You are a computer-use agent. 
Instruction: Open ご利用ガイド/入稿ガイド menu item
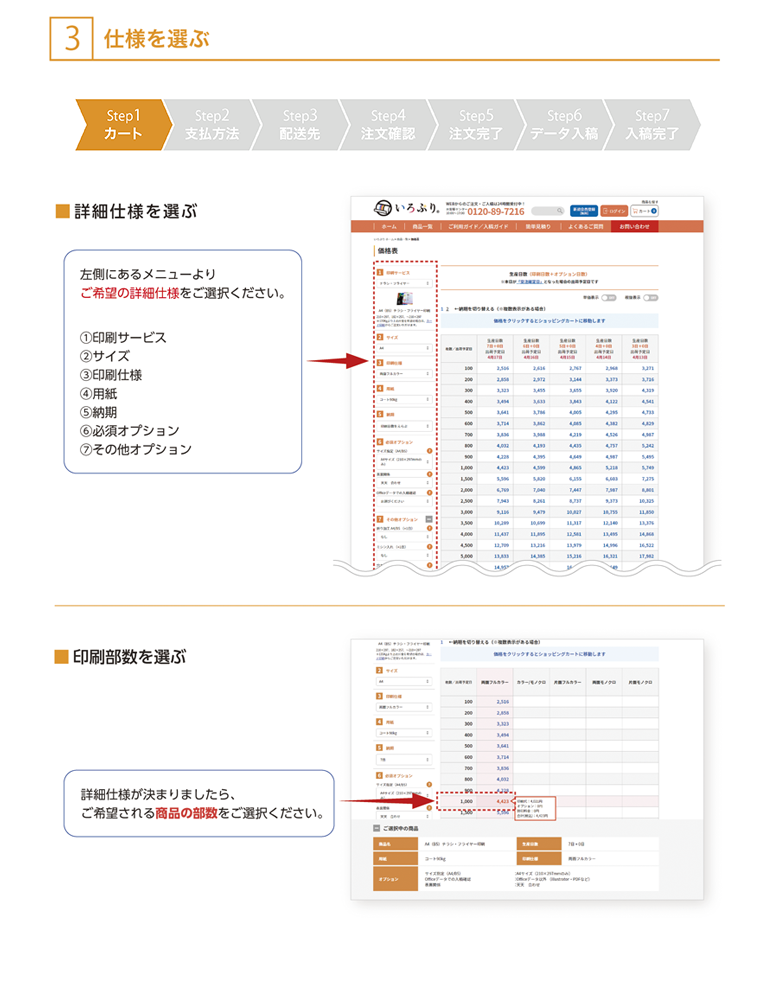(478, 227)
